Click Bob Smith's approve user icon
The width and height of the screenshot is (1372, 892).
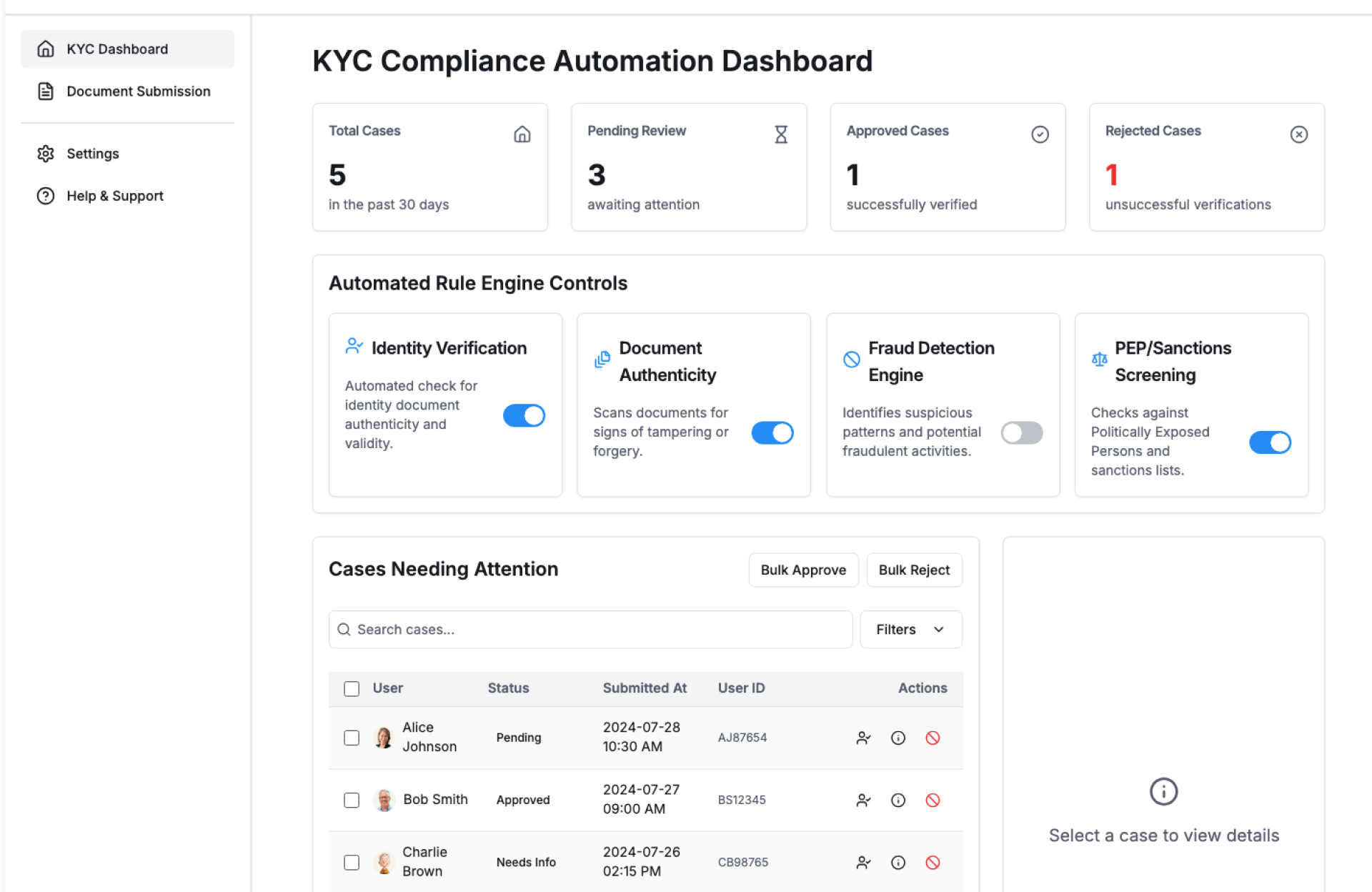863,800
